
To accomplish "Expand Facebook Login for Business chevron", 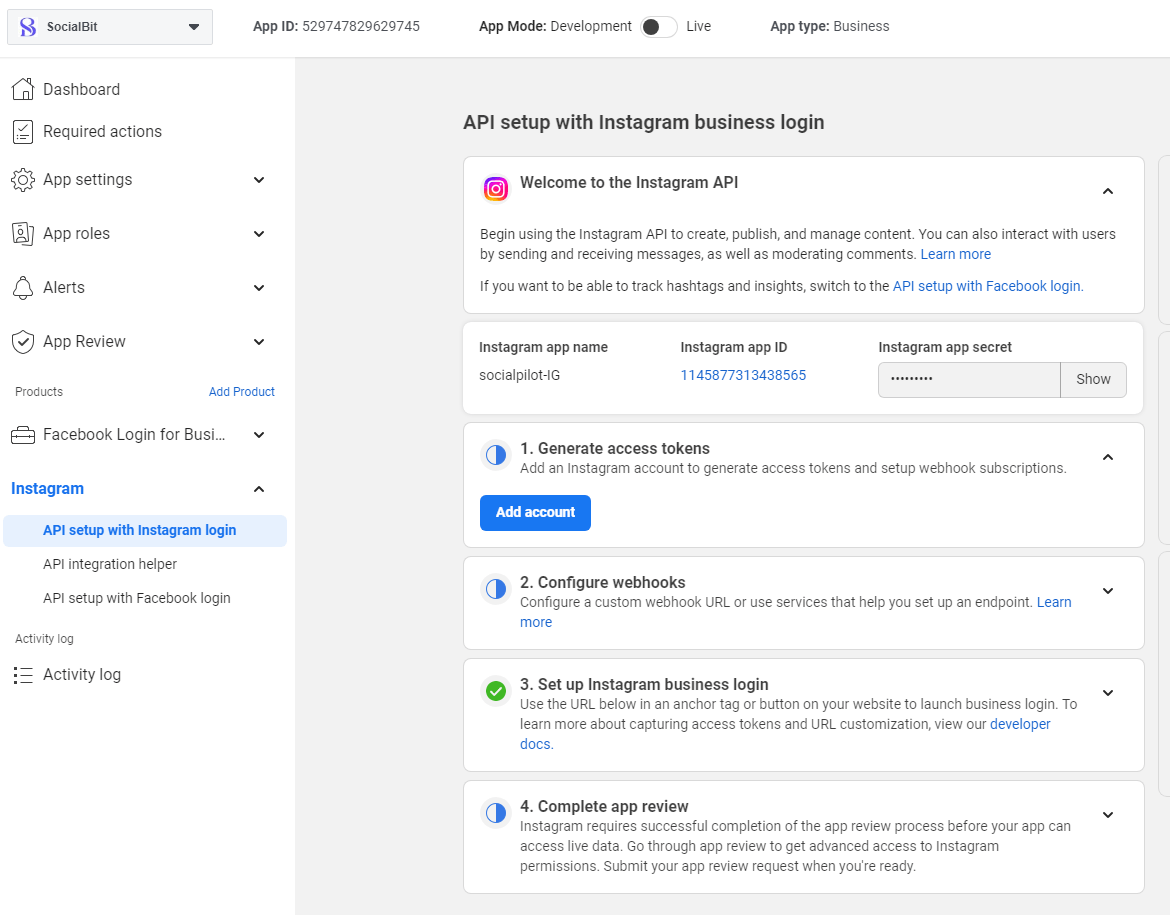I will point(259,434).
